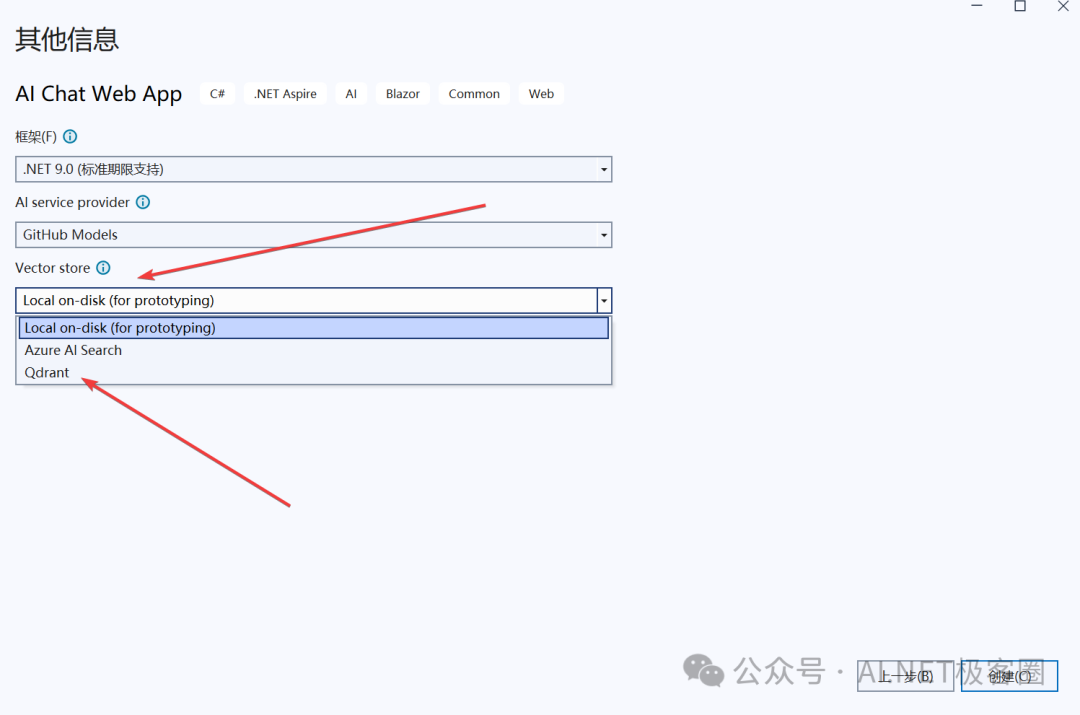Click the info icon beside 框架(F)
1080x715 pixels.
click(70, 136)
